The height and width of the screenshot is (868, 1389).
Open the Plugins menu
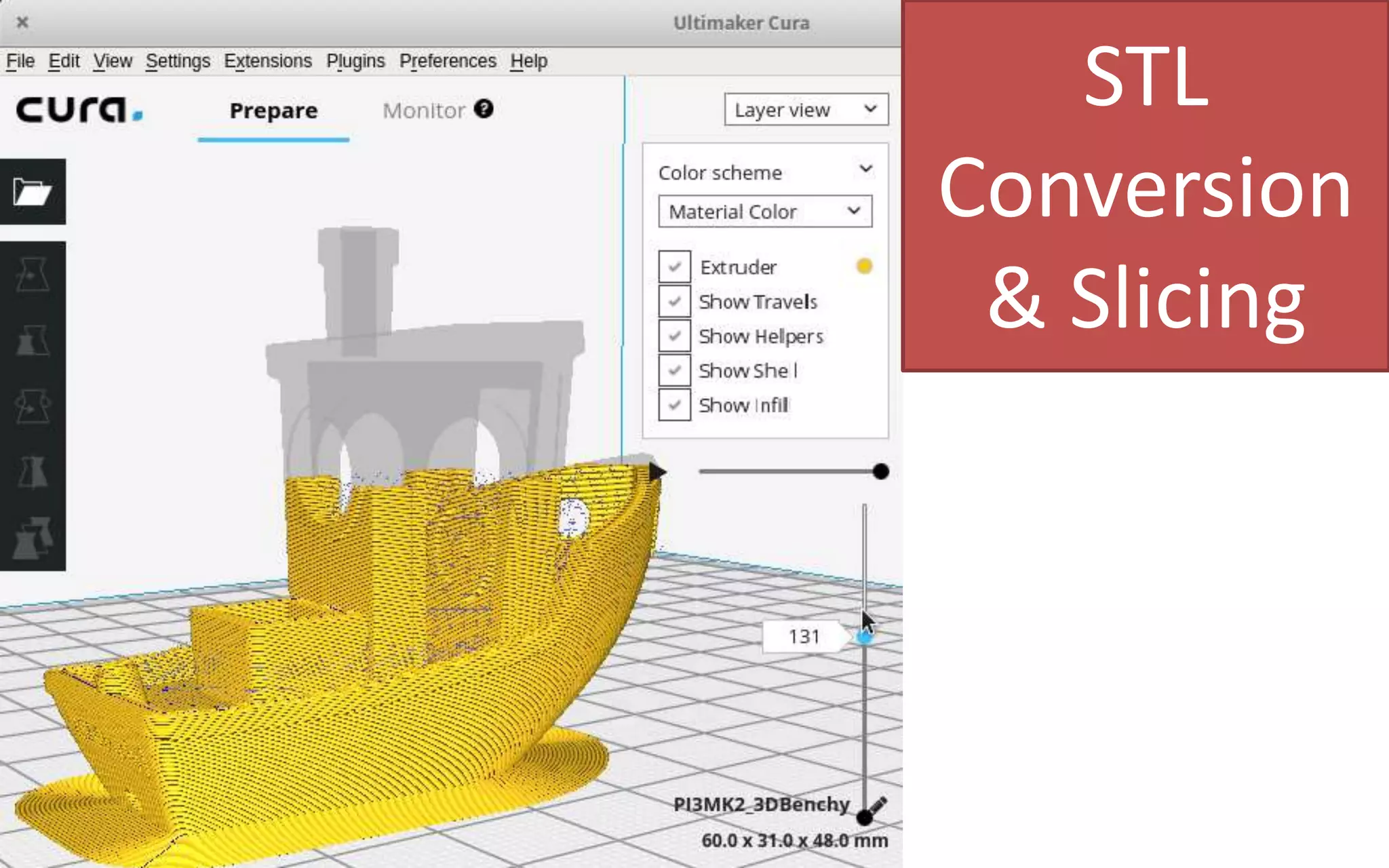355,61
